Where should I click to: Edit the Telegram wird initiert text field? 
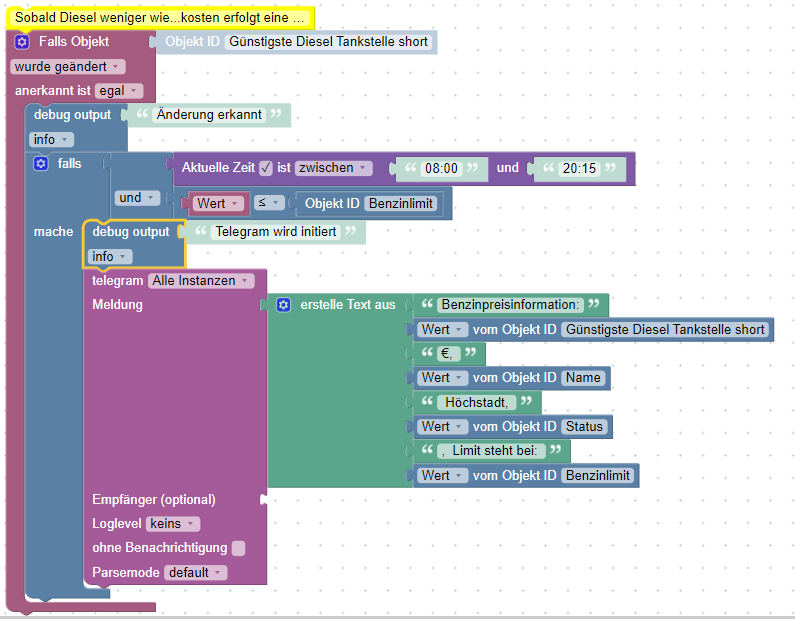point(276,232)
